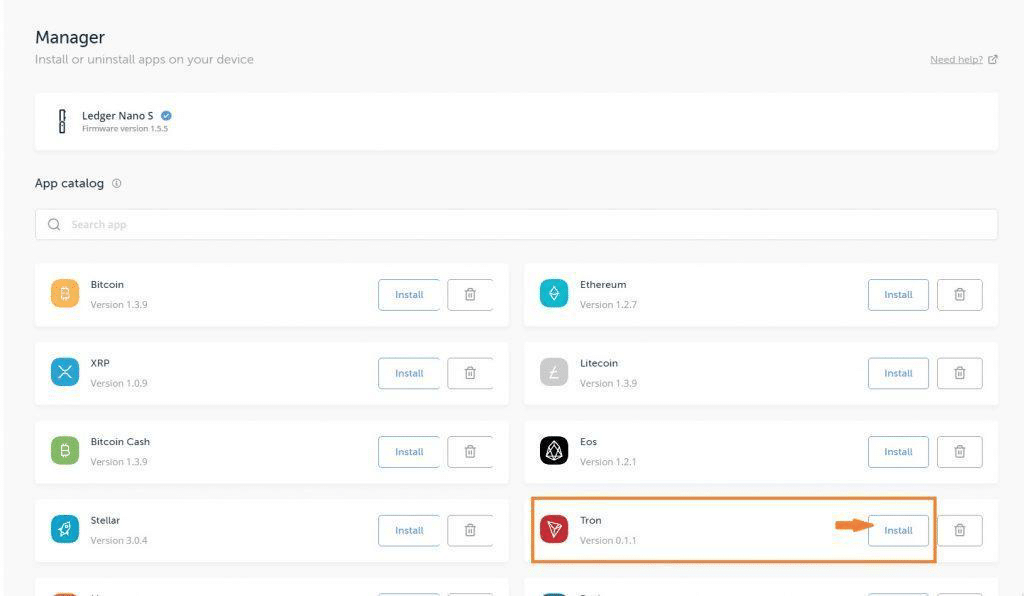Screen dimensions: 1024x596
Task: Click the Litecoin app icon
Action: 554,372
